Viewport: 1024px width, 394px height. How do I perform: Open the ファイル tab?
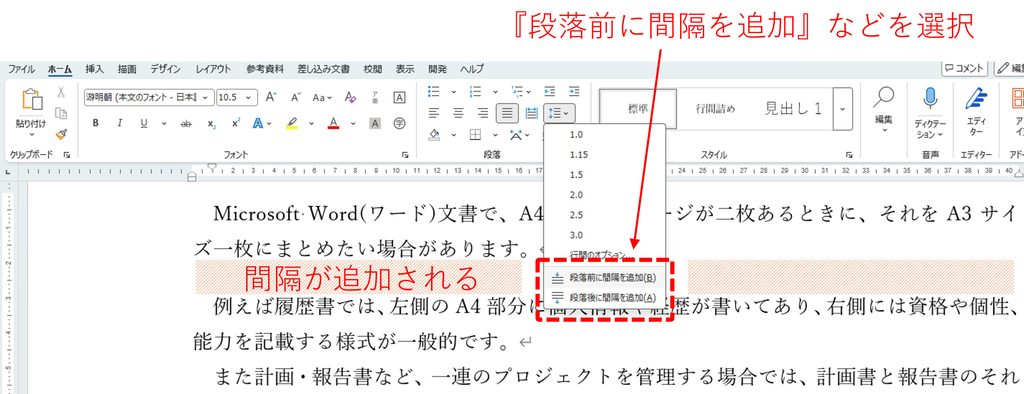22,69
